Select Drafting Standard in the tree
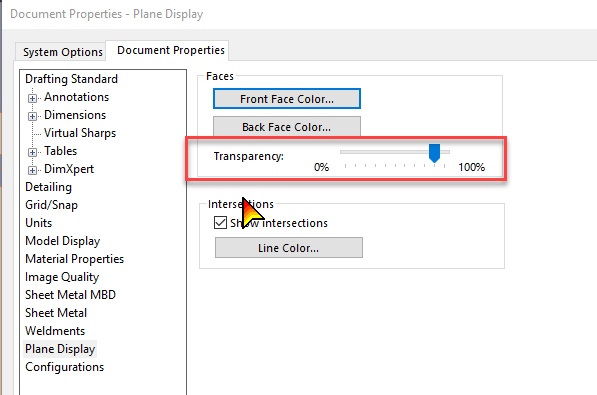The height and width of the screenshot is (395, 597). click(x=72, y=79)
